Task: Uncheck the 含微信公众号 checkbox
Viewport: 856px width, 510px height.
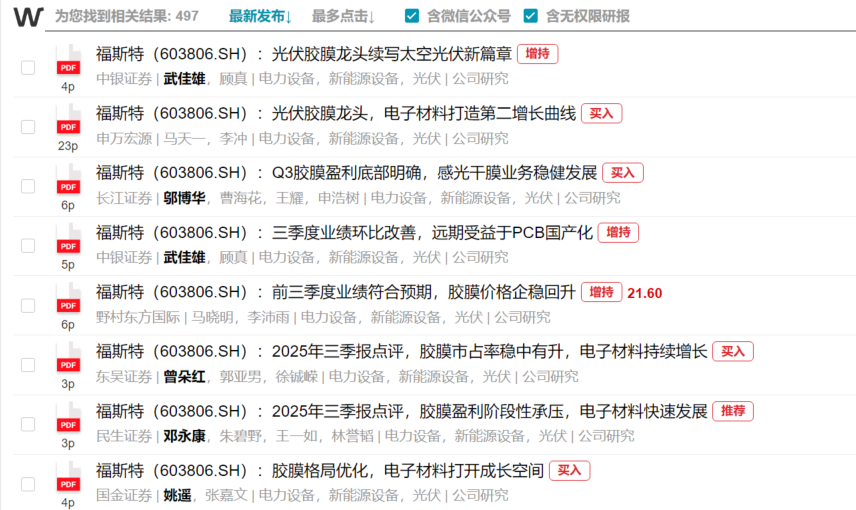Action: [x=412, y=16]
